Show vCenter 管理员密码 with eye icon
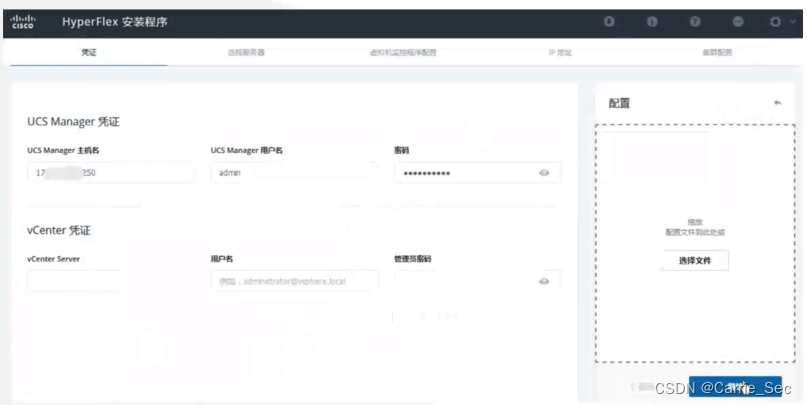Image resolution: width=807 pixels, height=405 pixels. tap(544, 281)
